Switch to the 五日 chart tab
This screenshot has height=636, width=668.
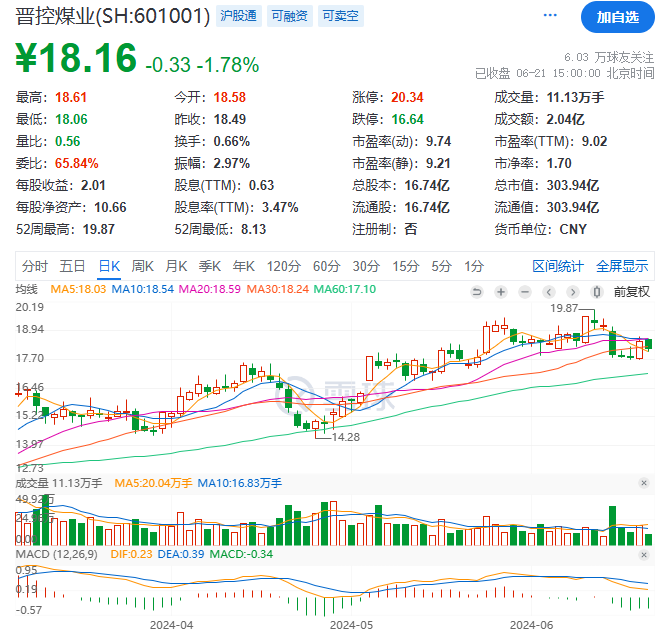point(72,266)
